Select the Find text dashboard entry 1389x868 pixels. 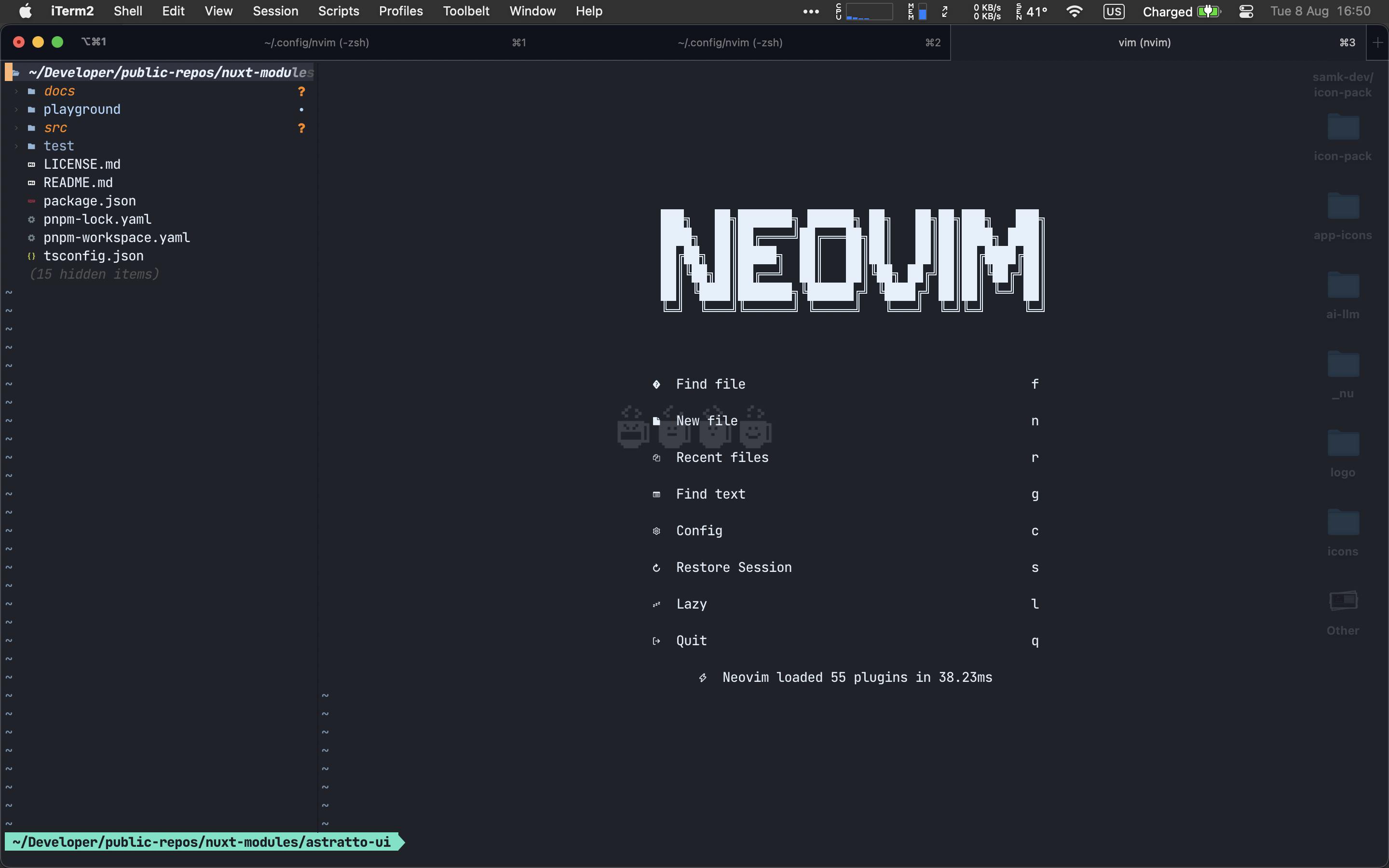tap(710, 494)
